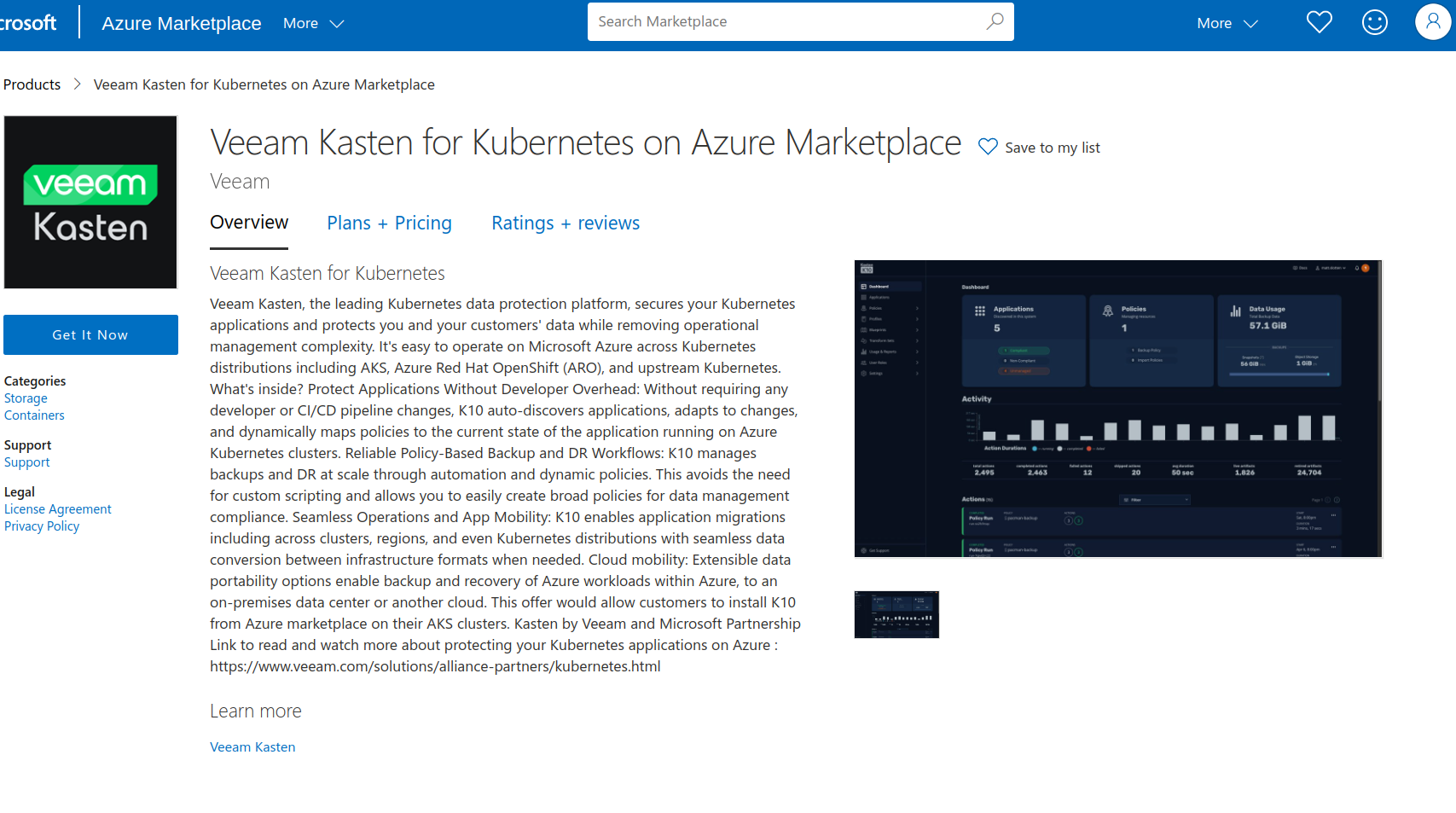Screen dimensions: 1456x813
Task: Open the Containers category link
Action: pyautogui.click(x=34, y=415)
